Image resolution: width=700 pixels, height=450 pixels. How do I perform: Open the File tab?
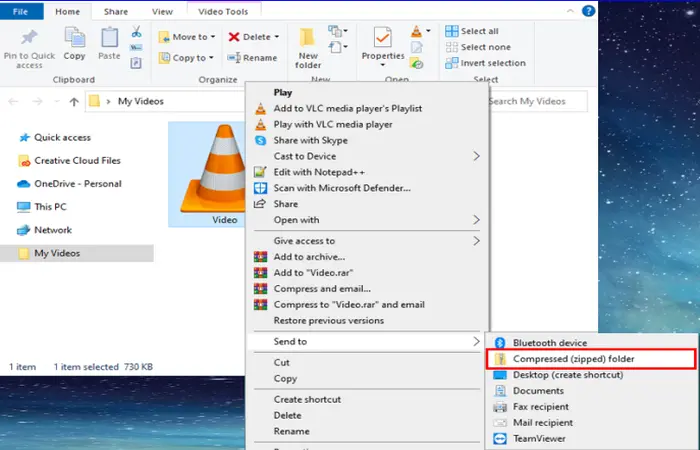pyautogui.click(x=21, y=12)
